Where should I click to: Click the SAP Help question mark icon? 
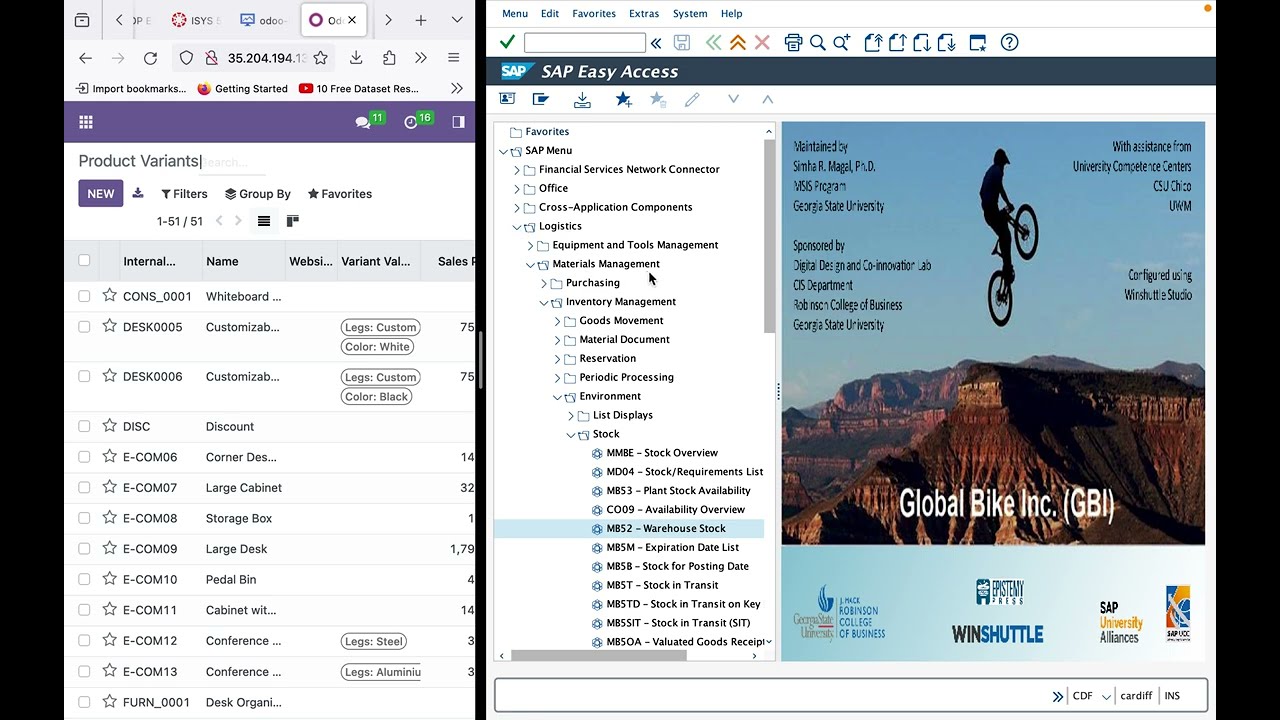(x=1010, y=42)
